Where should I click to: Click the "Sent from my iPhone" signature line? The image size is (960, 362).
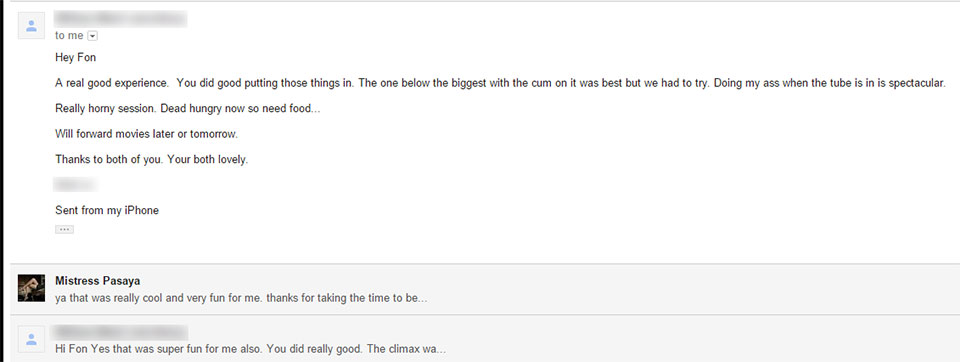coord(107,211)
